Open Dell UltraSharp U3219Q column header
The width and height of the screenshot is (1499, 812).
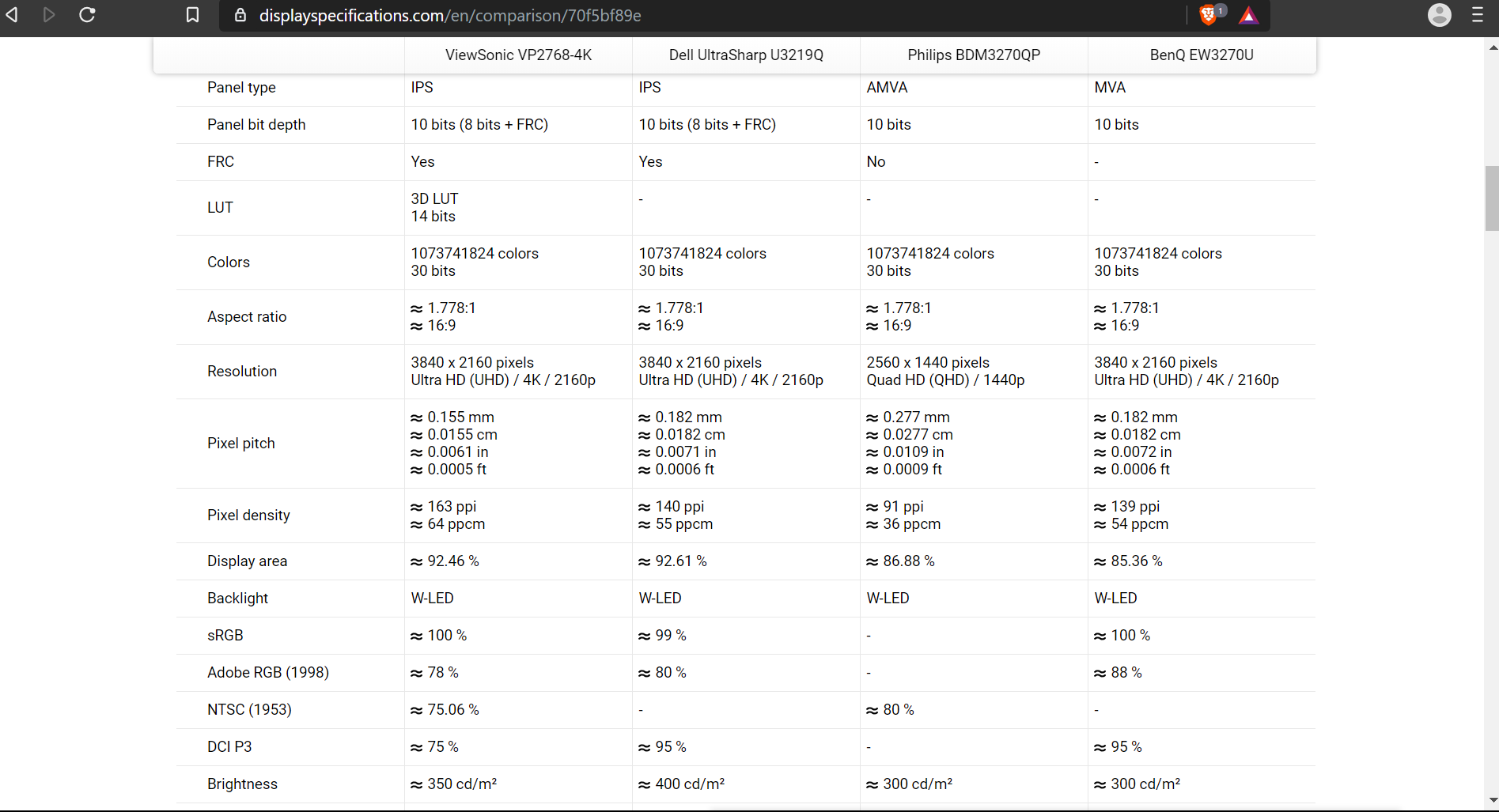click(x=746, y=55)
